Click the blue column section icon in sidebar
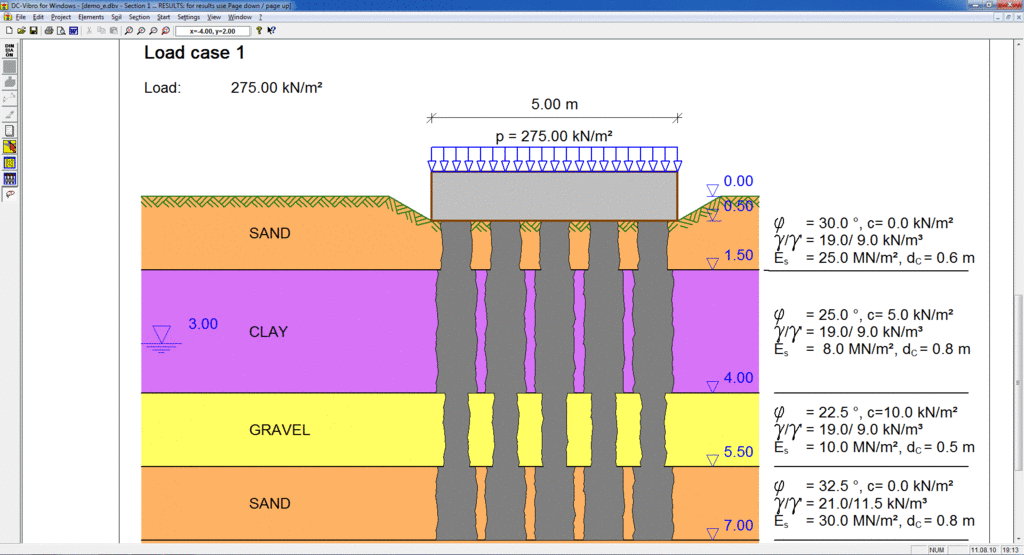Viewport: 1024px width, 555px height. [10, 179]
